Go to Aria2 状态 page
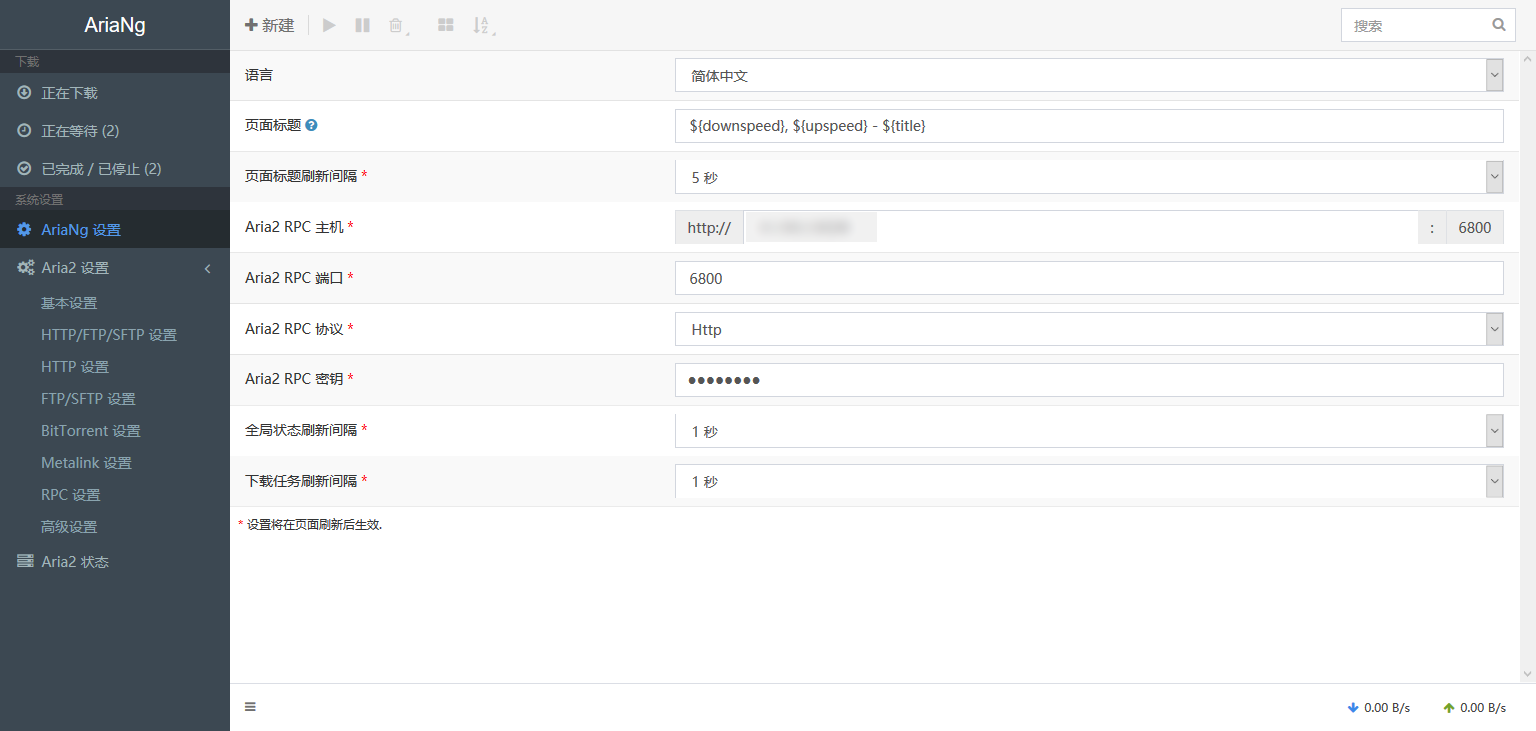The image size is (1536, 731). point(74,562)
